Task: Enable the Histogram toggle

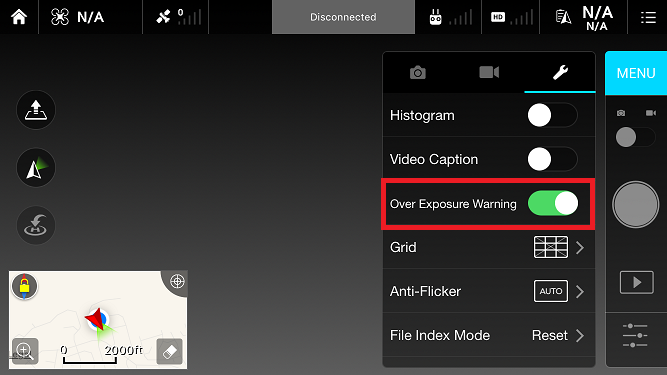Action: (552, 115)
